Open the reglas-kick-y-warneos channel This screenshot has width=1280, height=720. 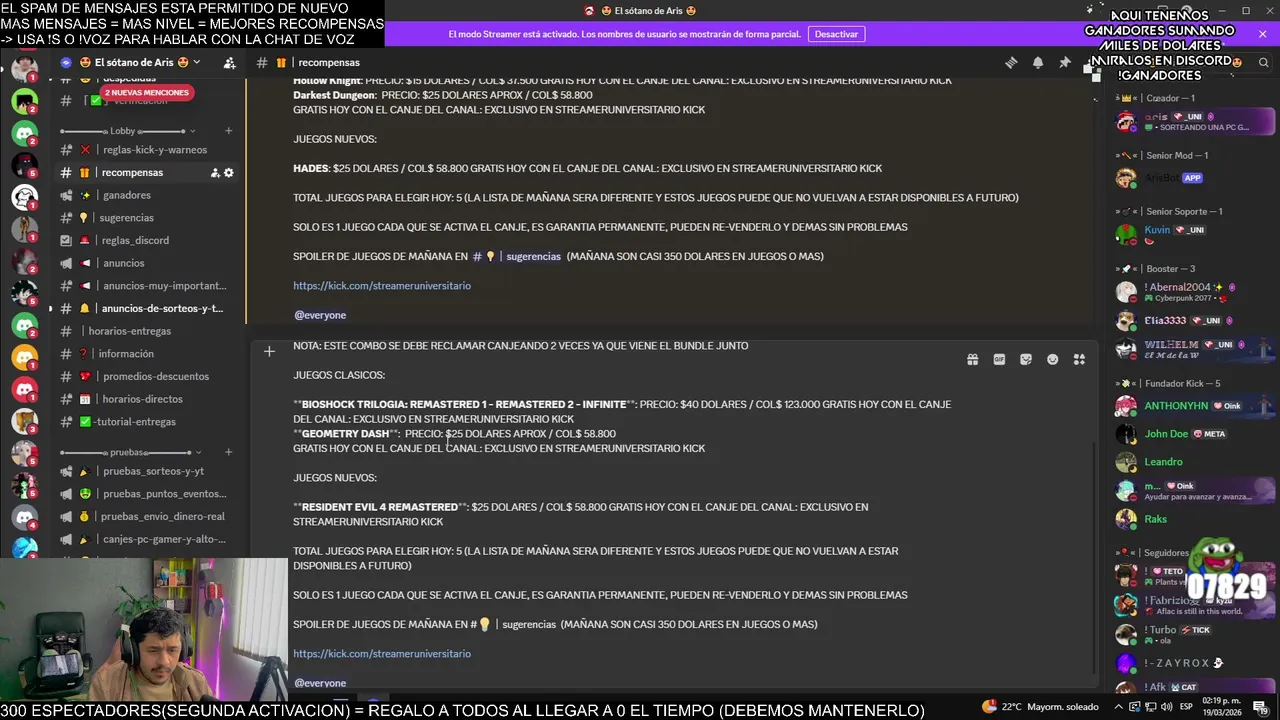point(145,150)
